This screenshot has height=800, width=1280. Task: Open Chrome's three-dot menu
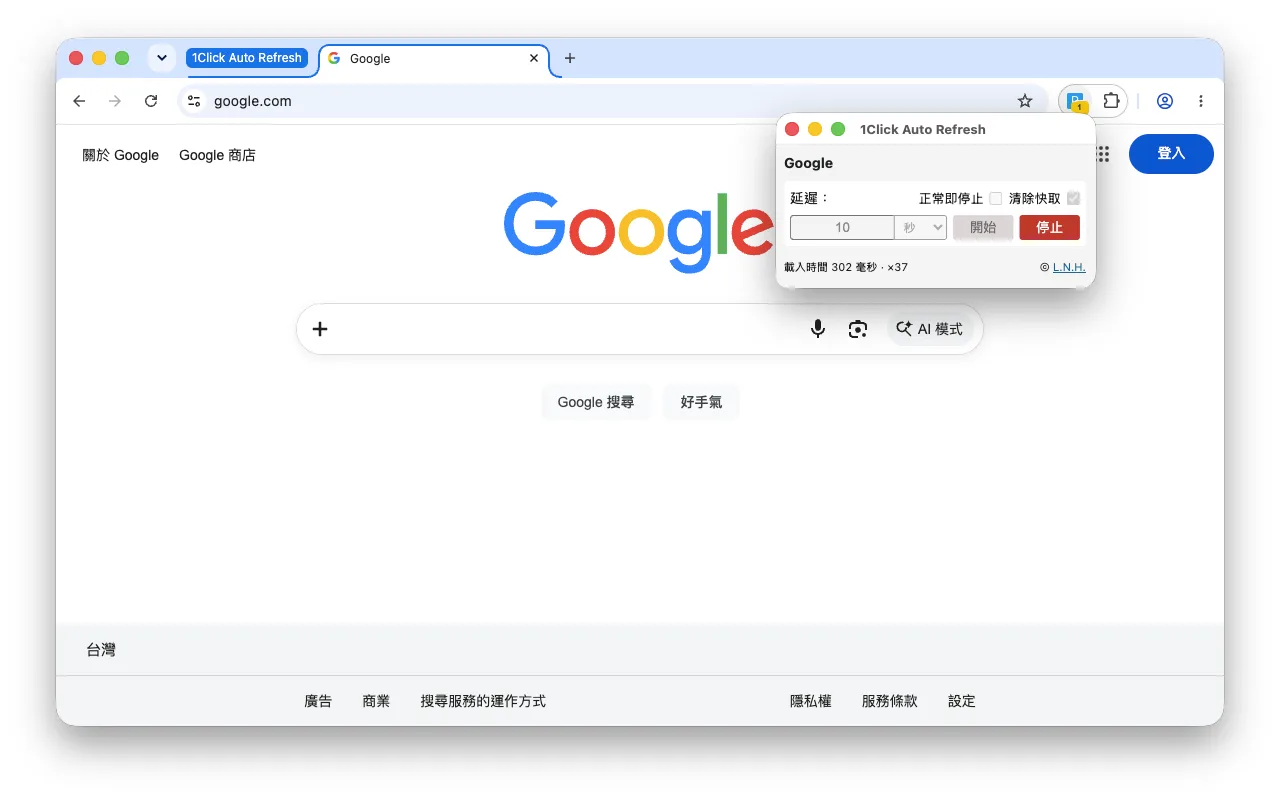[1201, 101]
